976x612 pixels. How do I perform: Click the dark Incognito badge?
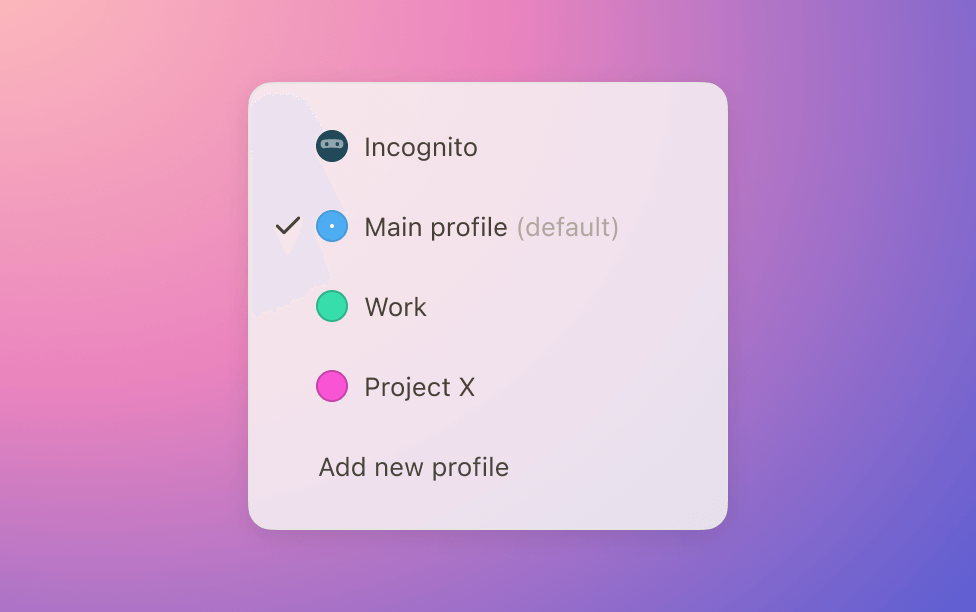332,146
